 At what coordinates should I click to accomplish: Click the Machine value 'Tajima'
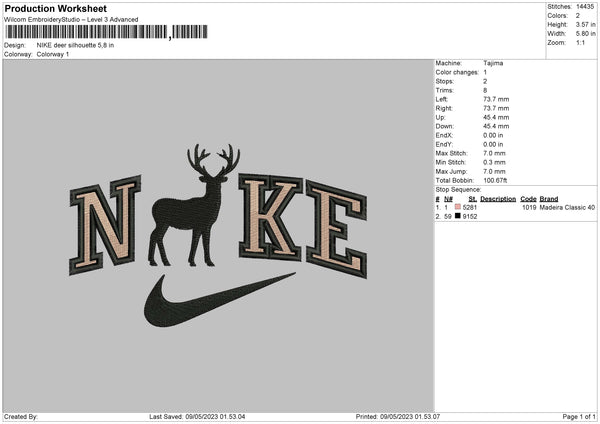pos(493,63)
